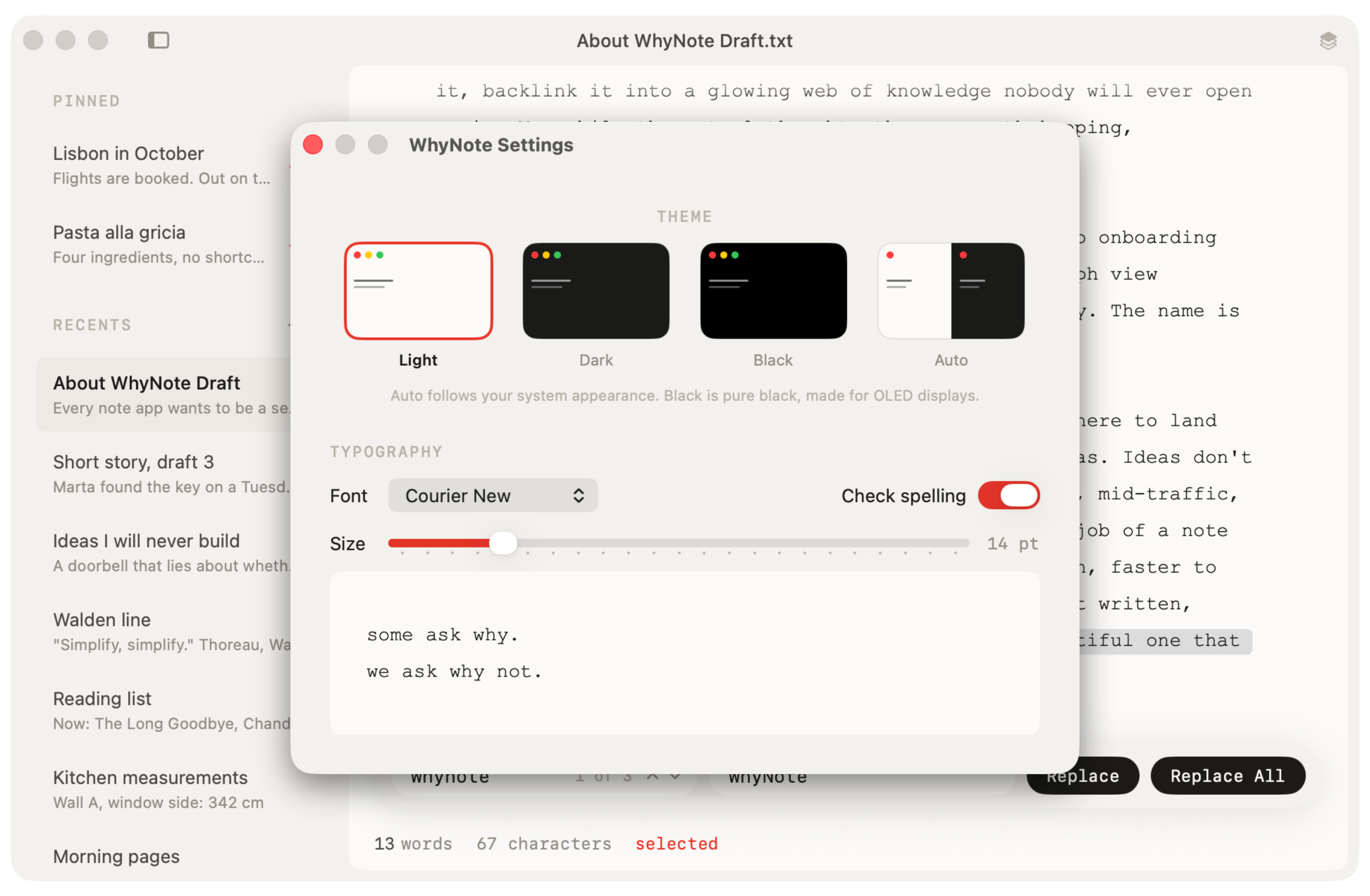Open Ideas I will never build note
1370x896 pixels.
coord(164,552)
